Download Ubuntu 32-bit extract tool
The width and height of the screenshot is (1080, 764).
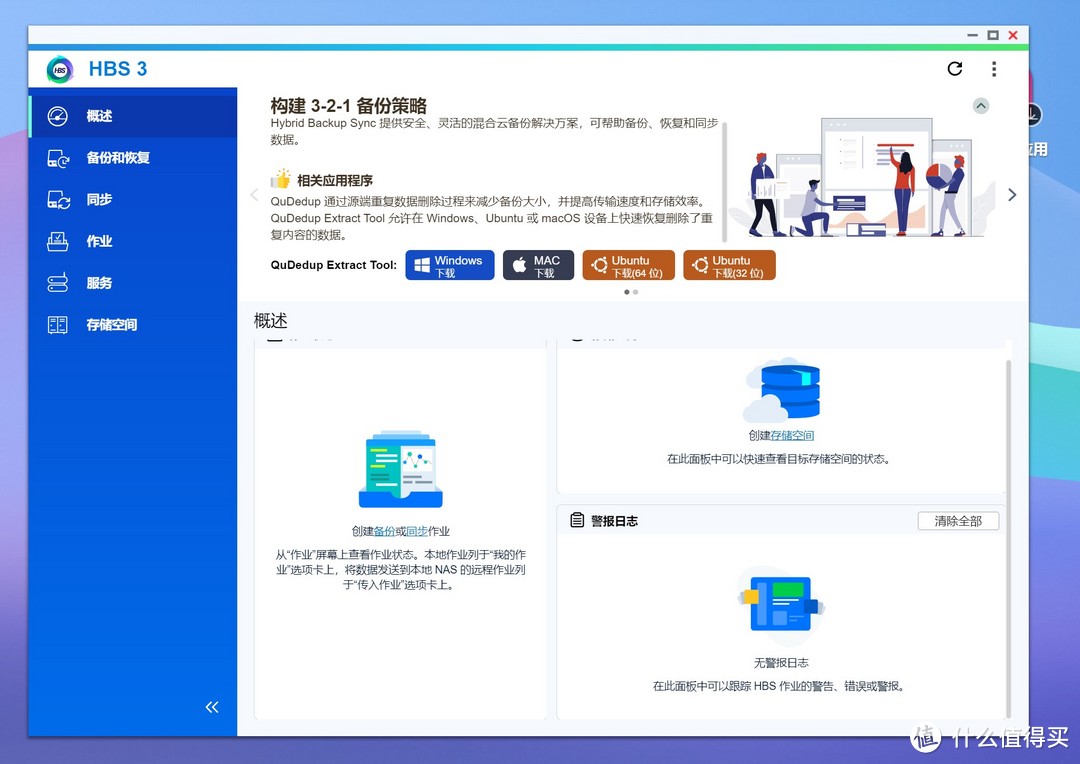pyautogui.click(x=729, y=265)
